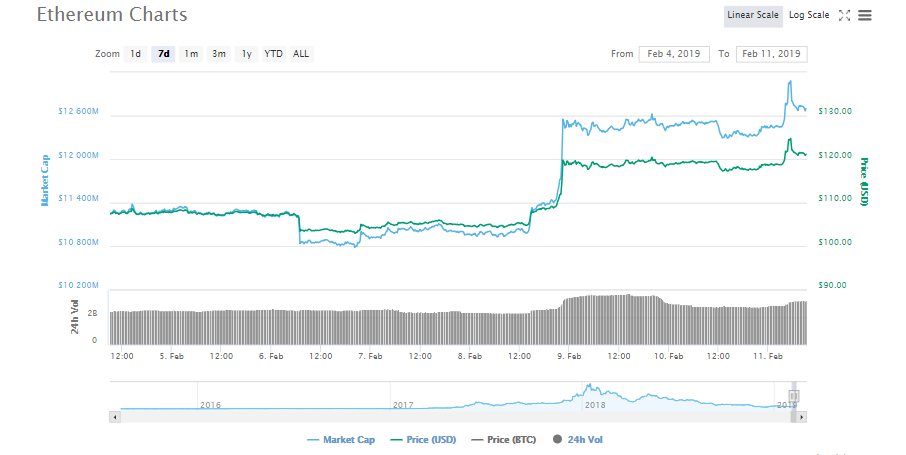Viewport: 906px width, 455px height.
Task: Grab the navigator range handle
Action: [x=794, y=396]
